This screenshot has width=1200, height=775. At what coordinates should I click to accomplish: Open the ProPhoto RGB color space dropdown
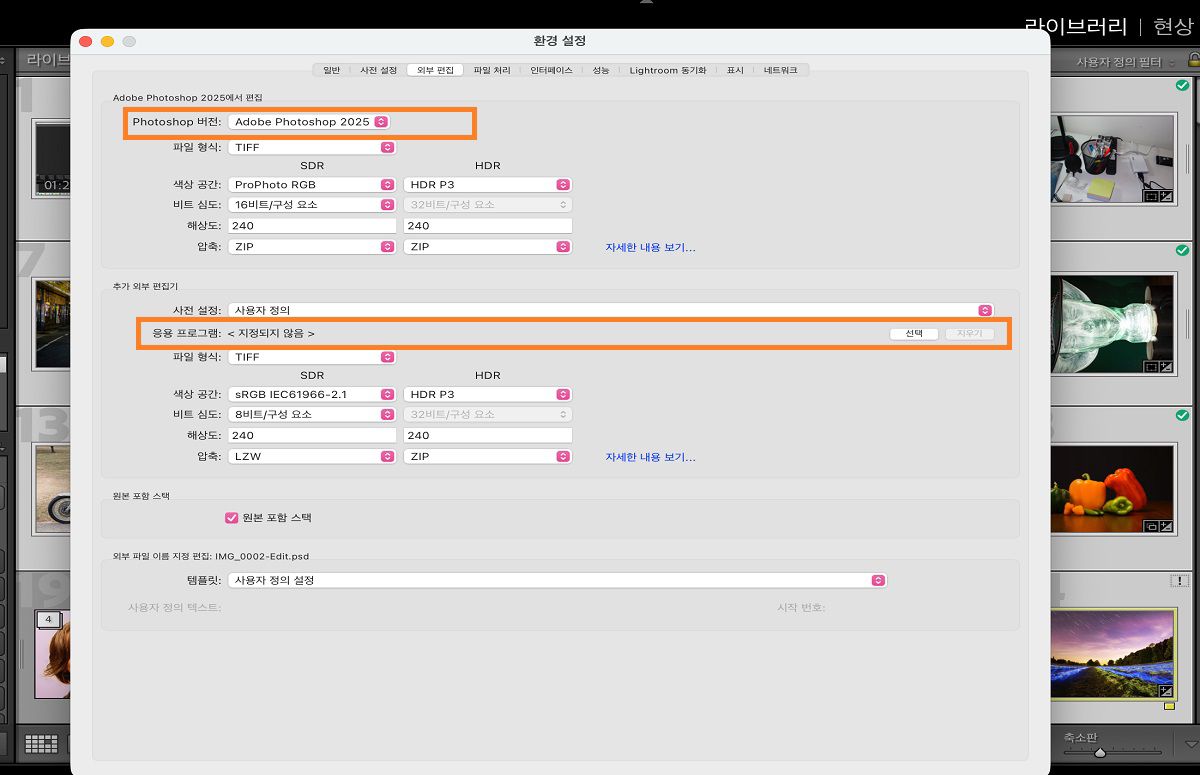pos(312,185)
